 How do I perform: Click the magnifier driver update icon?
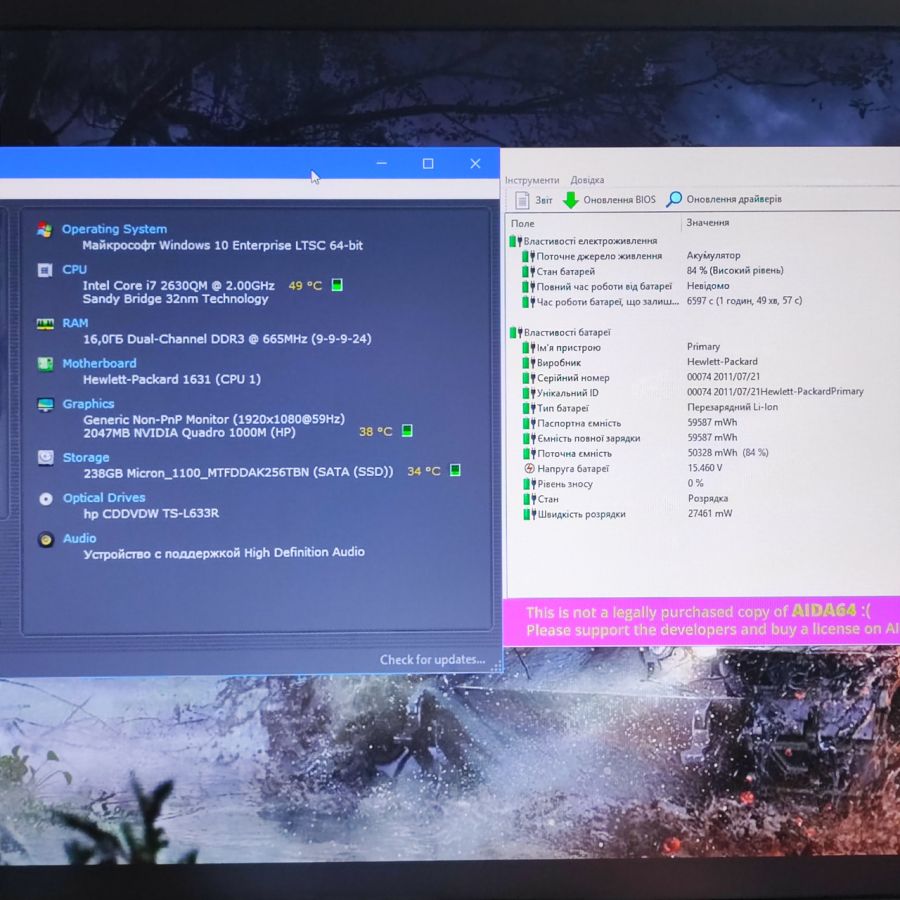(x=674, y=199)
